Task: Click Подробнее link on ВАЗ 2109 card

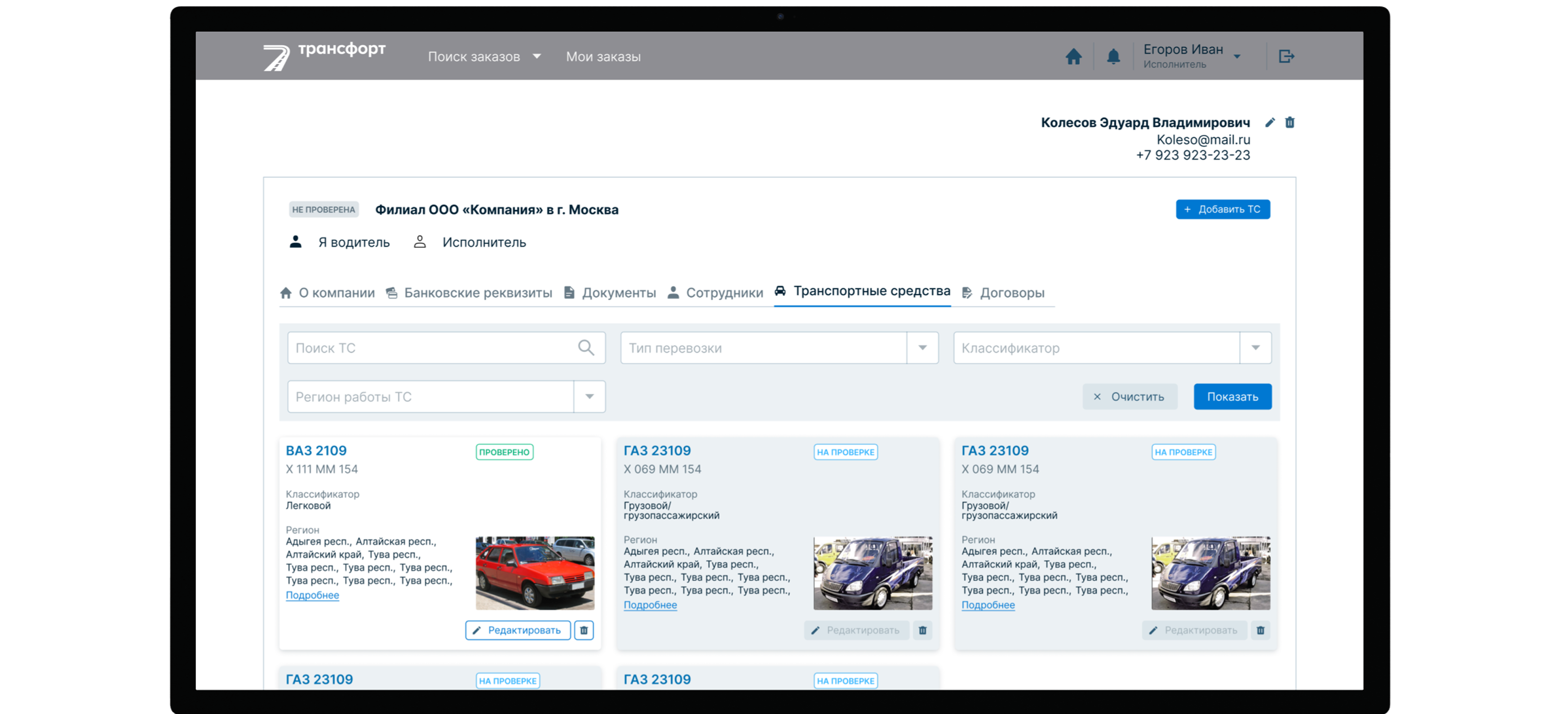Action: coord(312,595)
